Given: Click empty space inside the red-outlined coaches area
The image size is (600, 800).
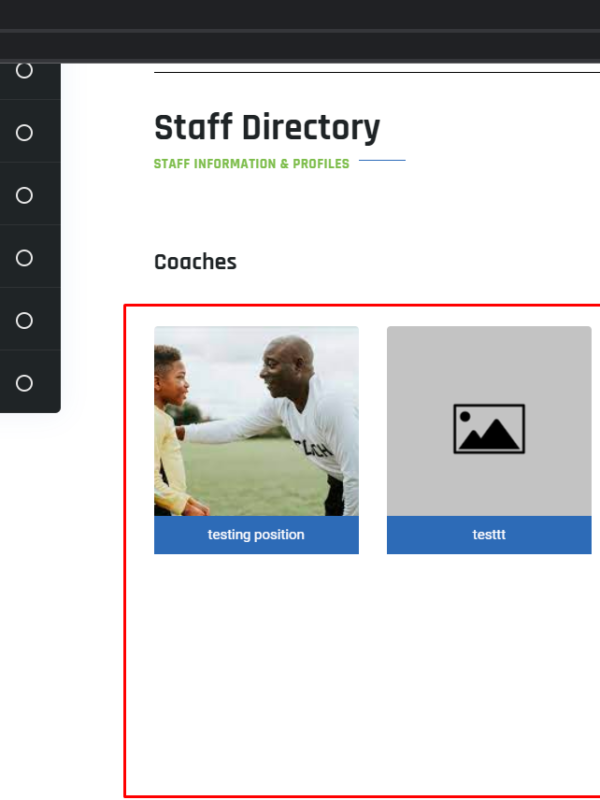Looking at the screenshot, I should click(362, 673).
